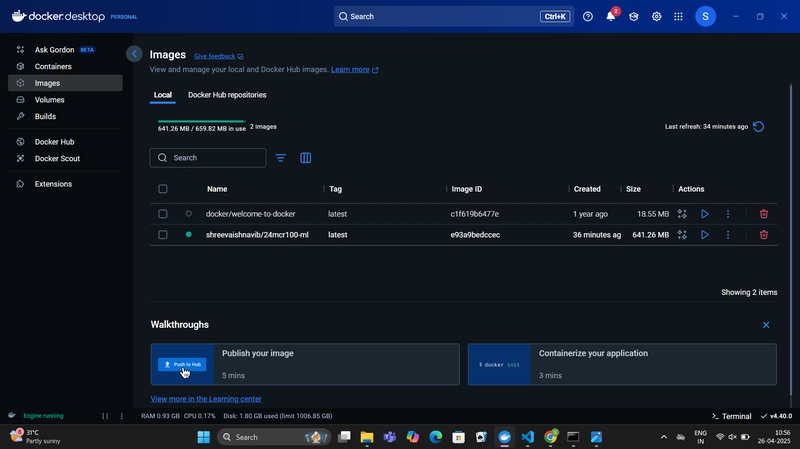Click the disk usage progress bar

pos(202,121)
